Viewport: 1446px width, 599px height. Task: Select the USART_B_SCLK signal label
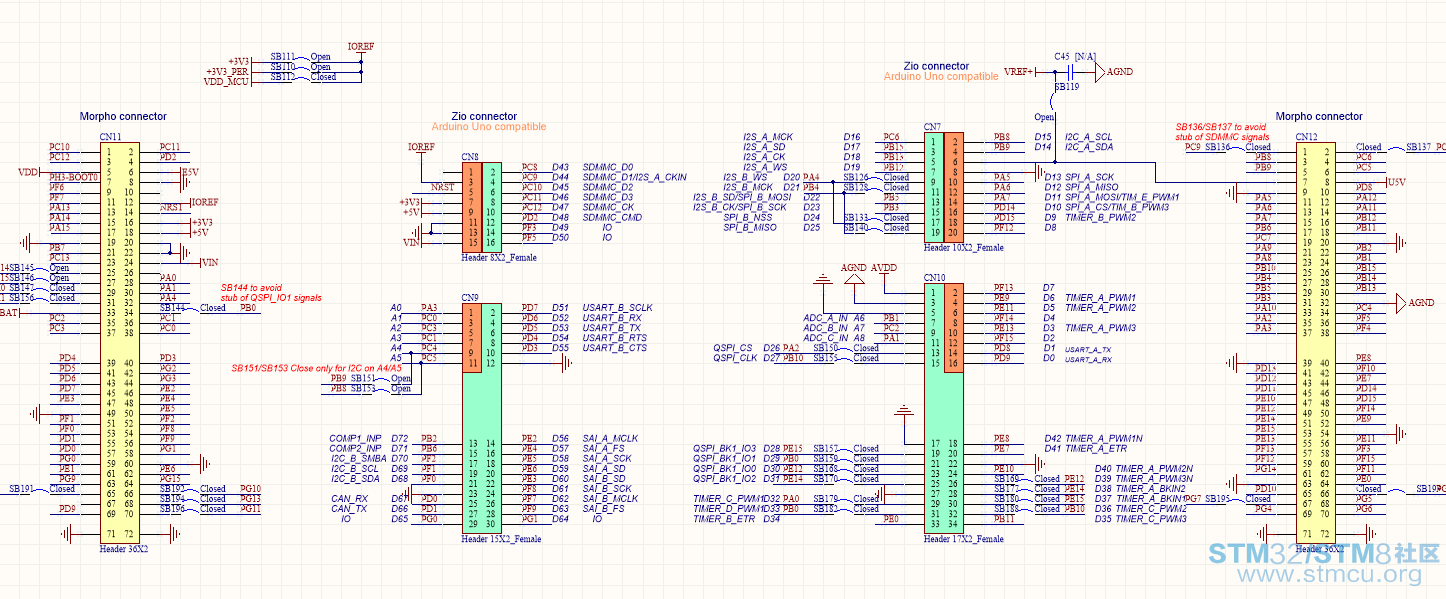click(x=617, y=308)
